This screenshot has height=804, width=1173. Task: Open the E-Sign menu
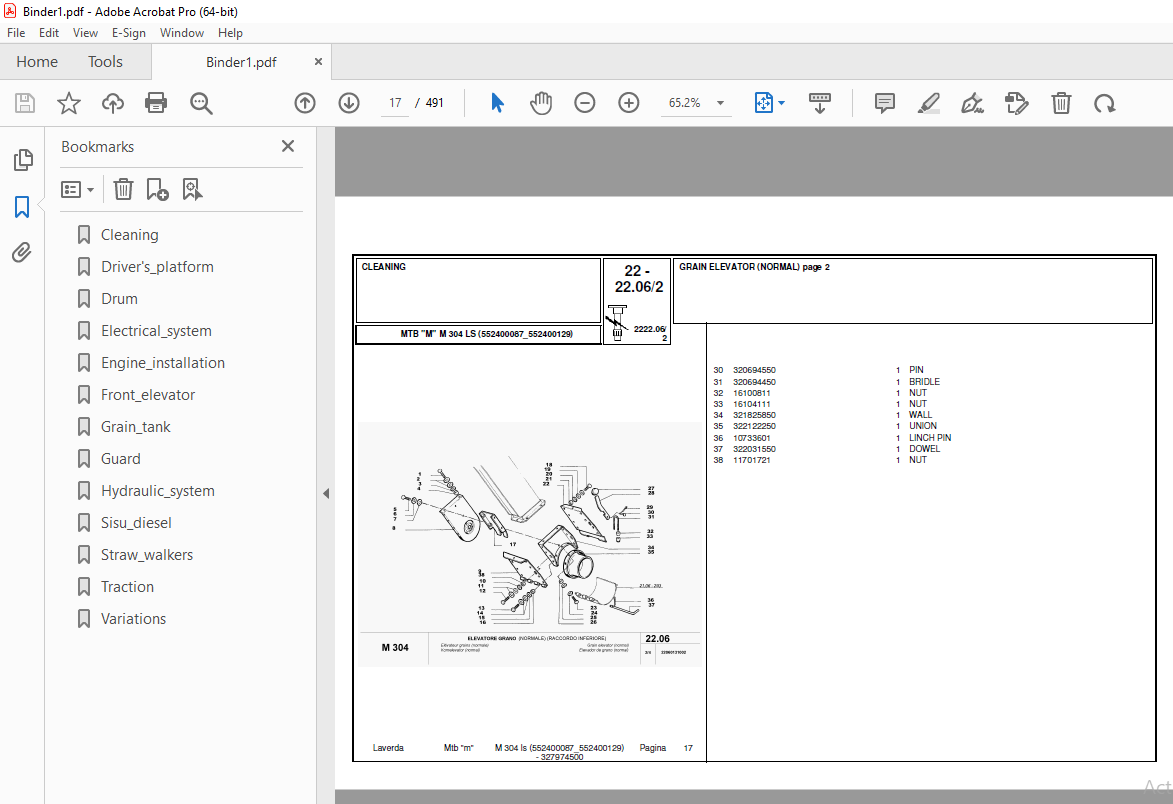[129, 33]
